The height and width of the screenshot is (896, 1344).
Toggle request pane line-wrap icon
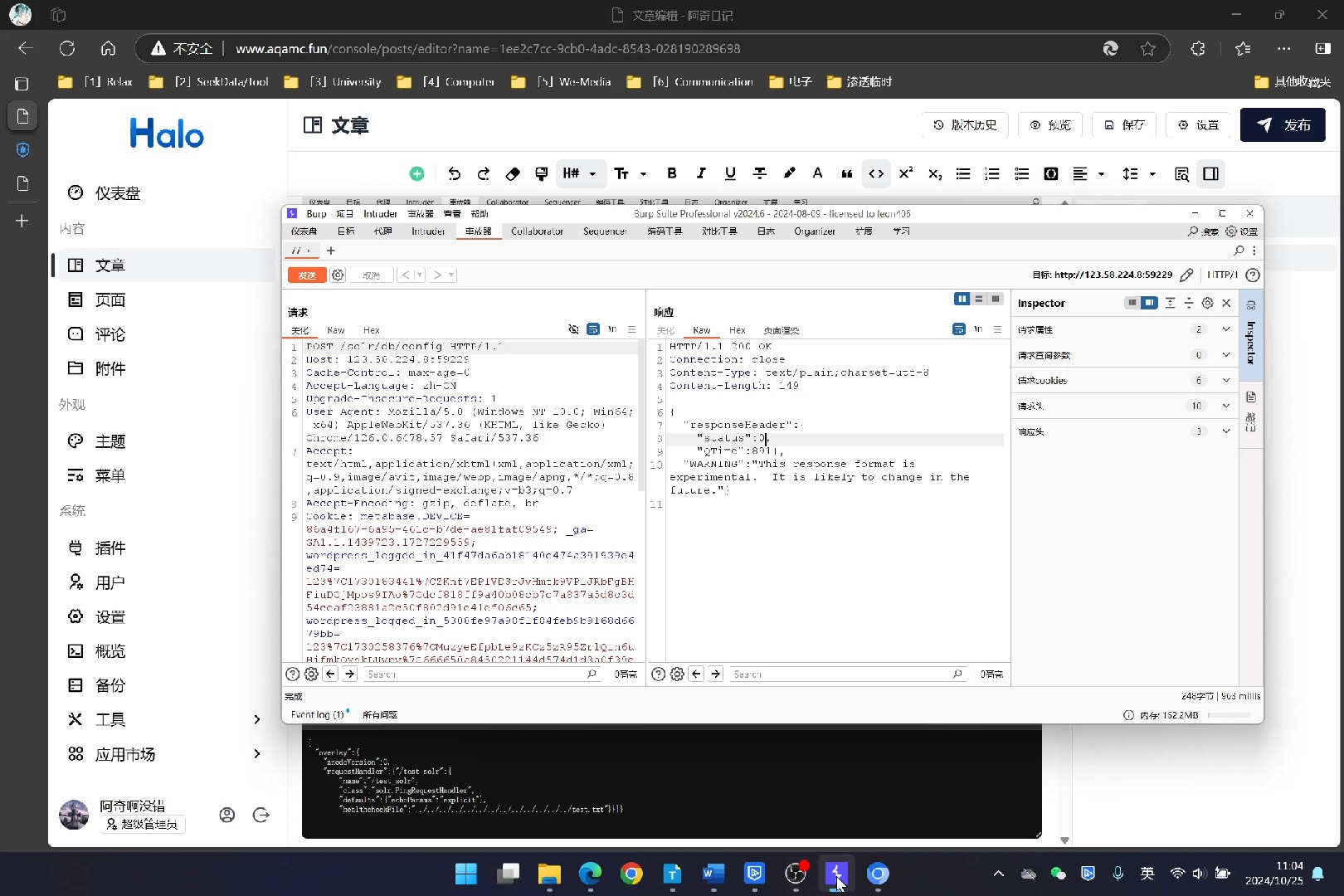tap(593, 329)
